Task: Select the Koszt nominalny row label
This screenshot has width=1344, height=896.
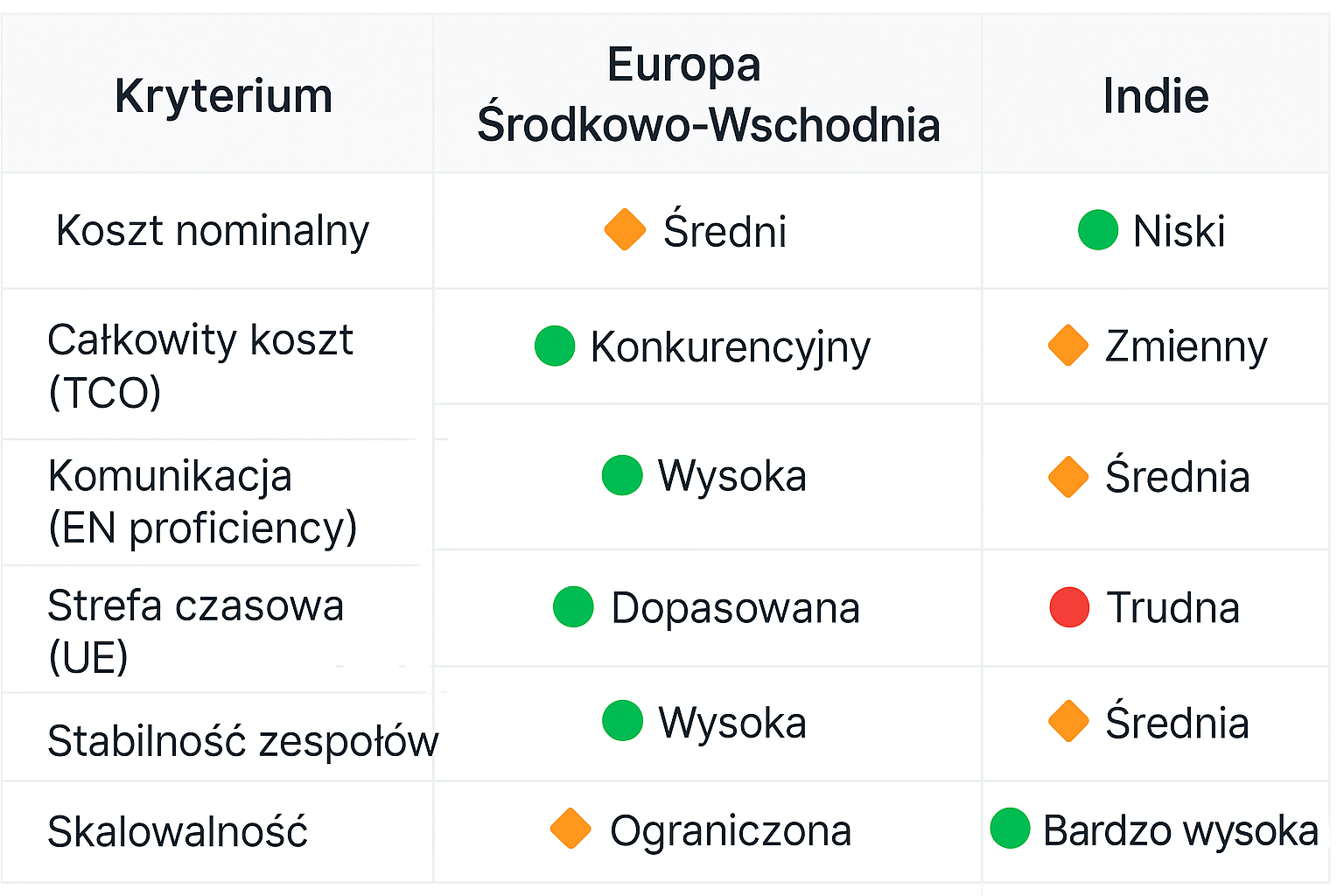Action: click(x=213, y=231)
